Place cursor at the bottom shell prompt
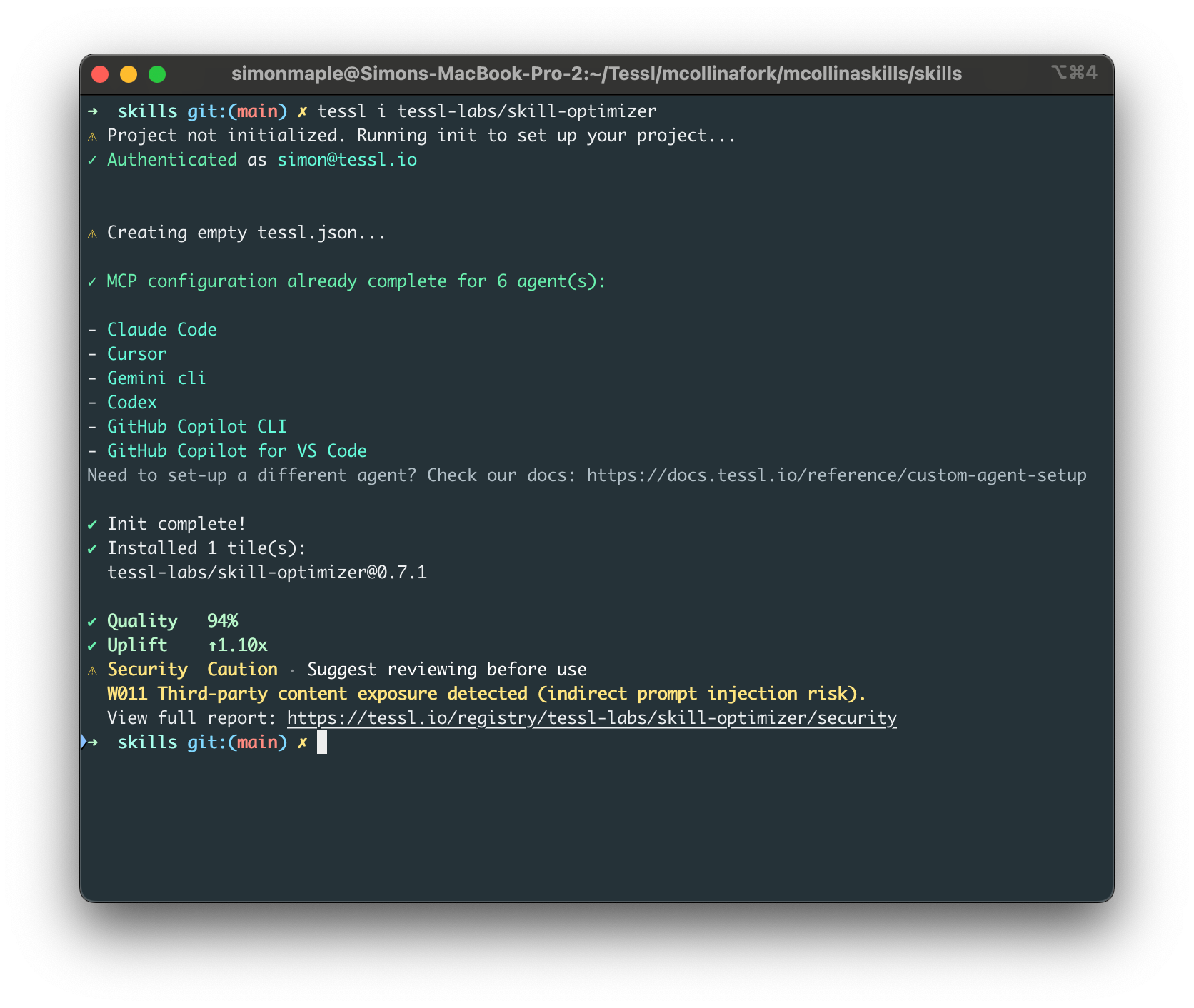Image resolution: width=1194 pixels, height=1008 pixels. [x=322, y=742]
